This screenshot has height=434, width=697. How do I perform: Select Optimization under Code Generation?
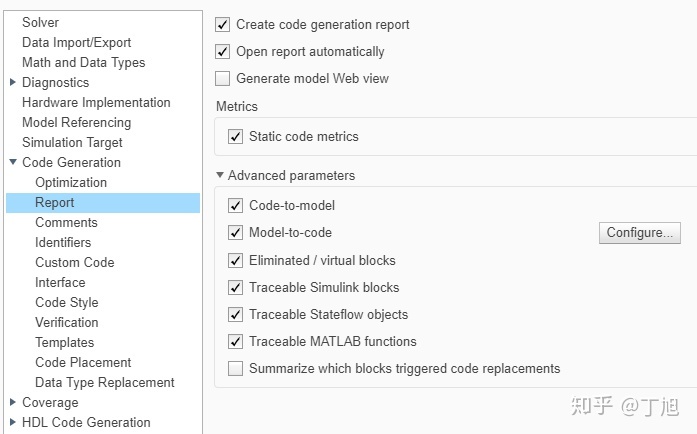[71, 182]
